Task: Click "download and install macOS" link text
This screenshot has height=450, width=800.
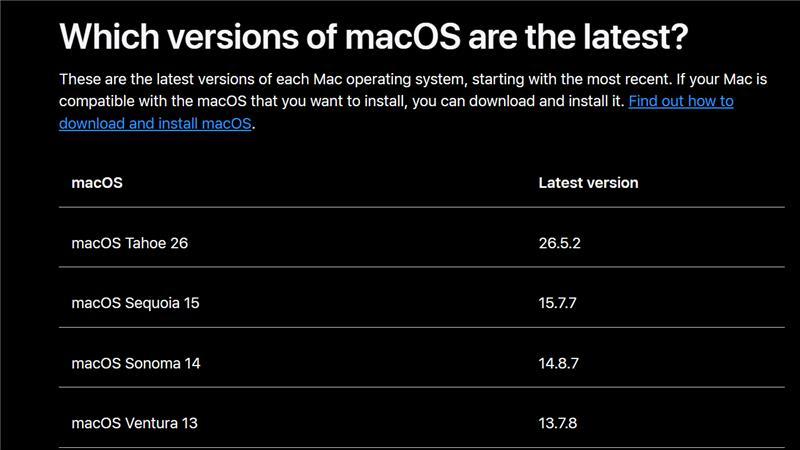Action: (x=155, y=123)
